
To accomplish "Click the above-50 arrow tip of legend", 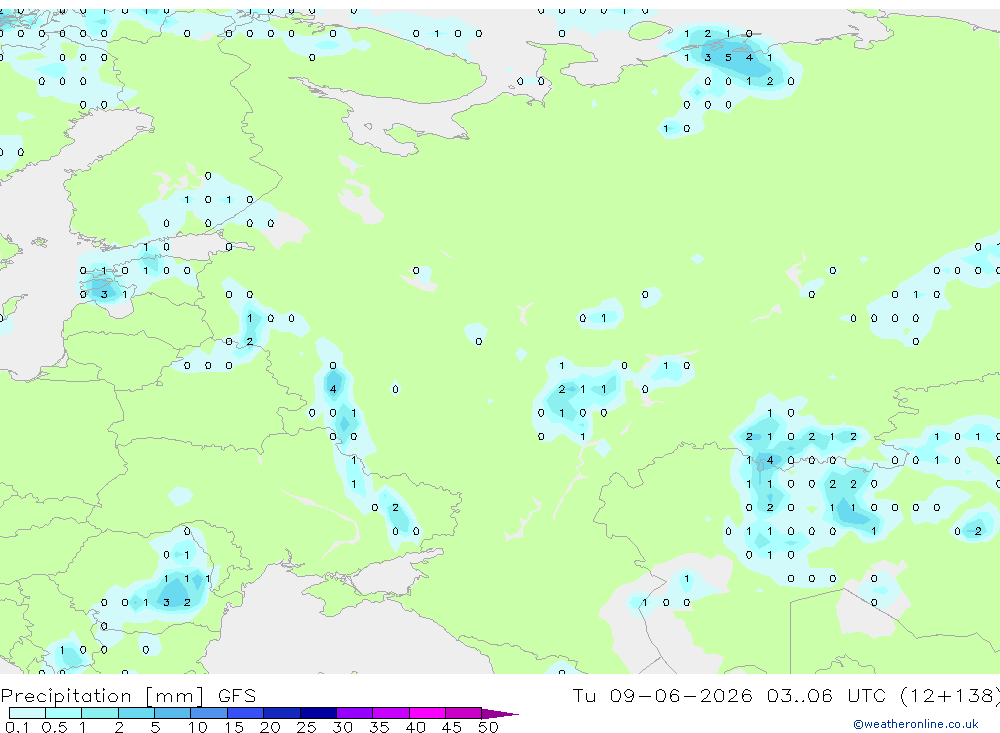I will click(x=500, y=713).
